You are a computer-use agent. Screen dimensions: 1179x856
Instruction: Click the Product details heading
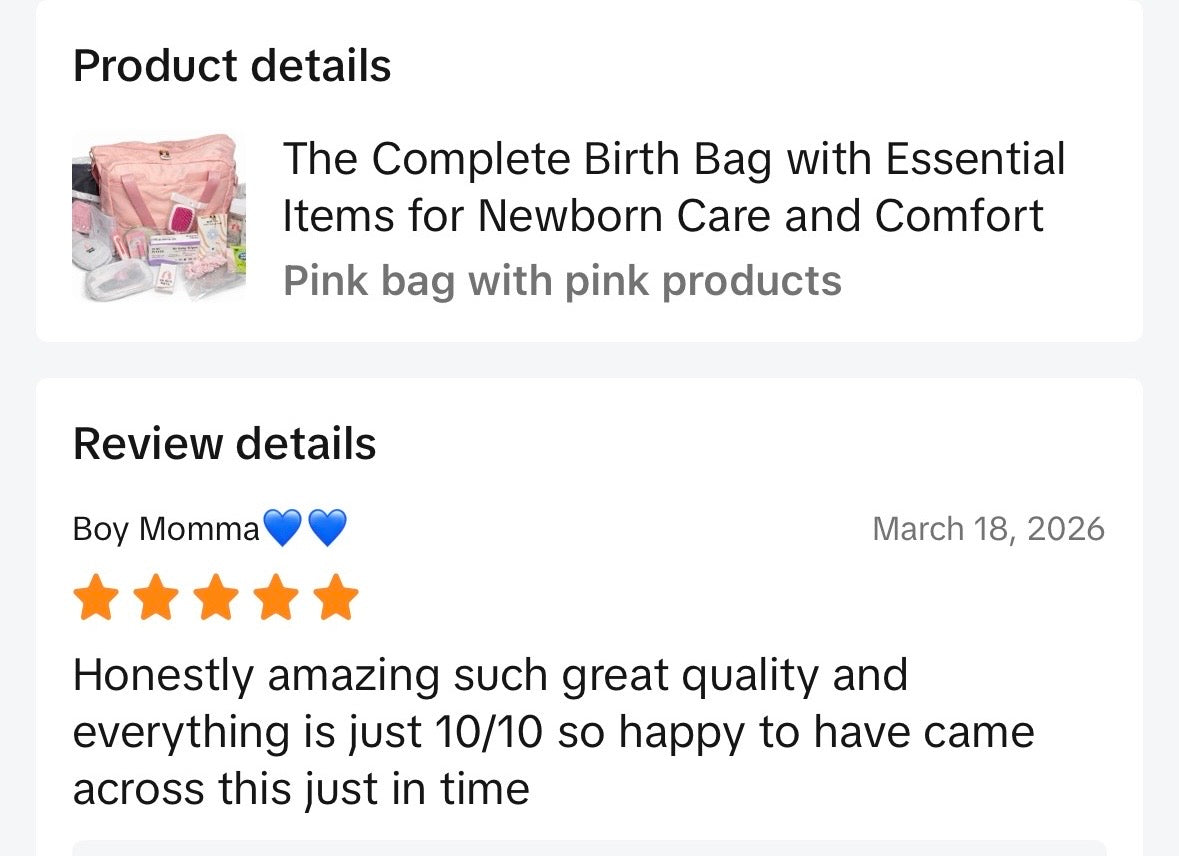click(x=232, y=66)
